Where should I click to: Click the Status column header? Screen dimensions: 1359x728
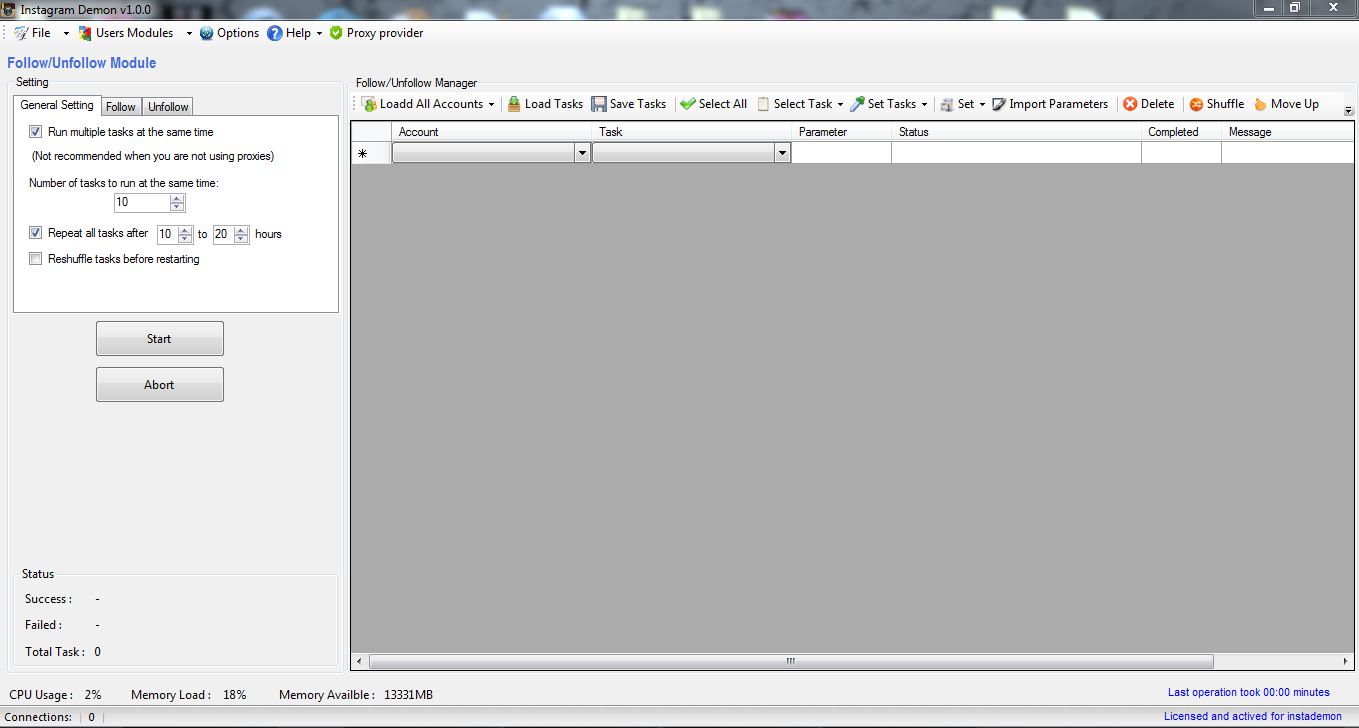click(1017, 132)
